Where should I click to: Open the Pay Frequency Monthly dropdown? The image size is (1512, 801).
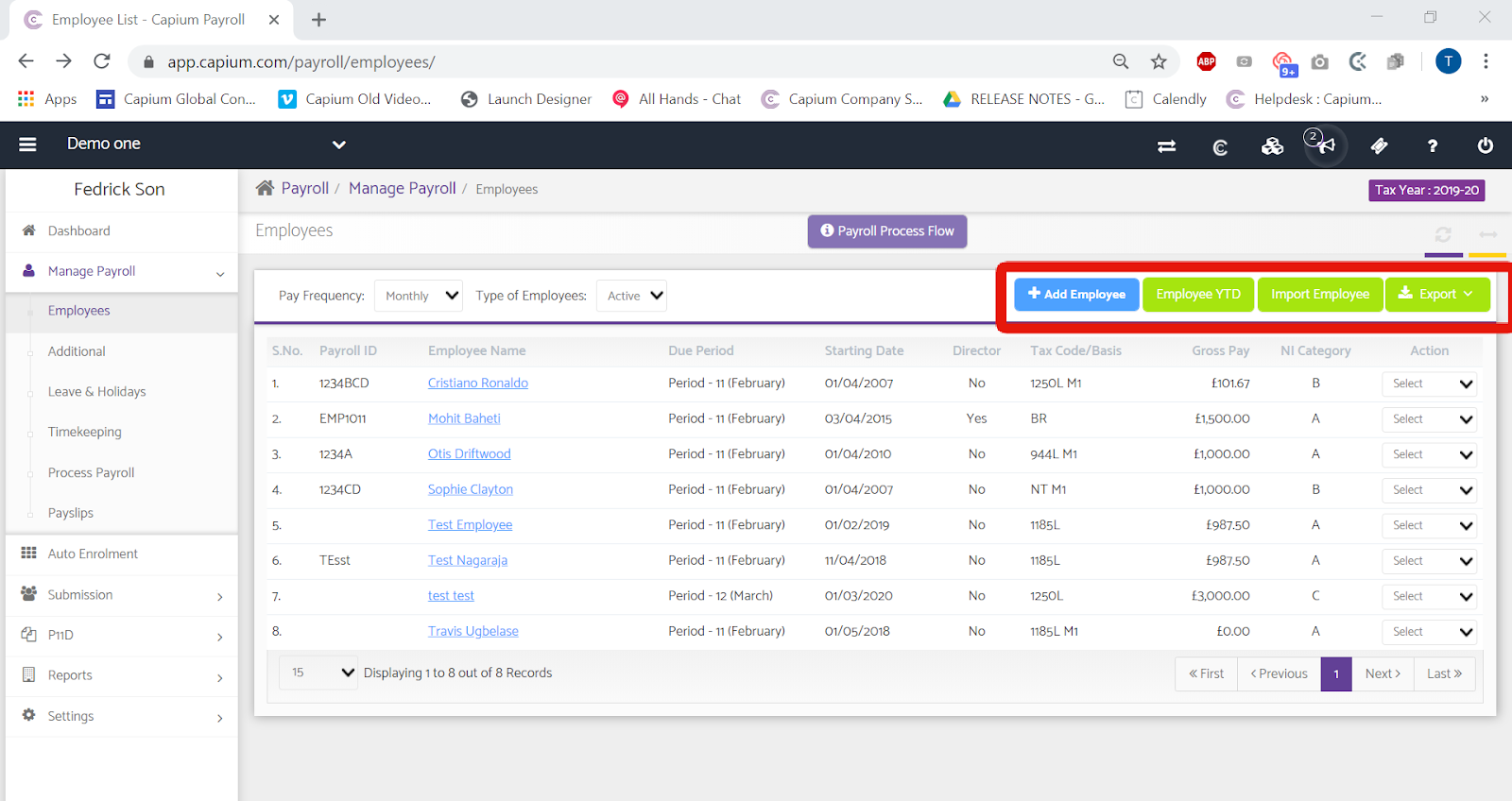point(419,296)
